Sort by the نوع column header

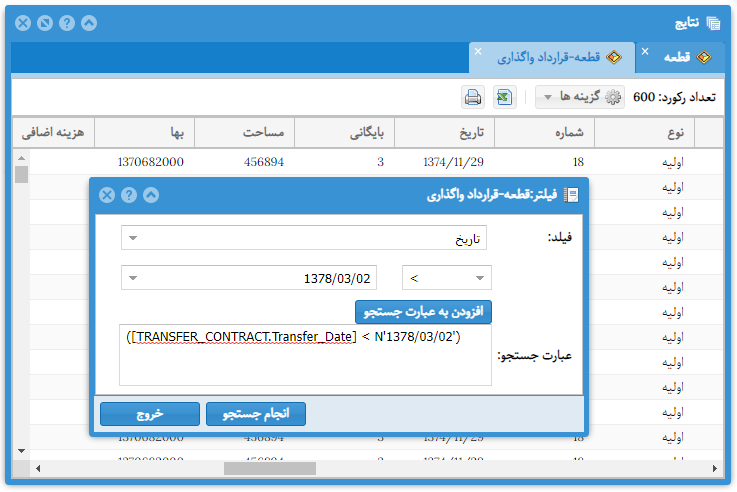tap(644, 133)
